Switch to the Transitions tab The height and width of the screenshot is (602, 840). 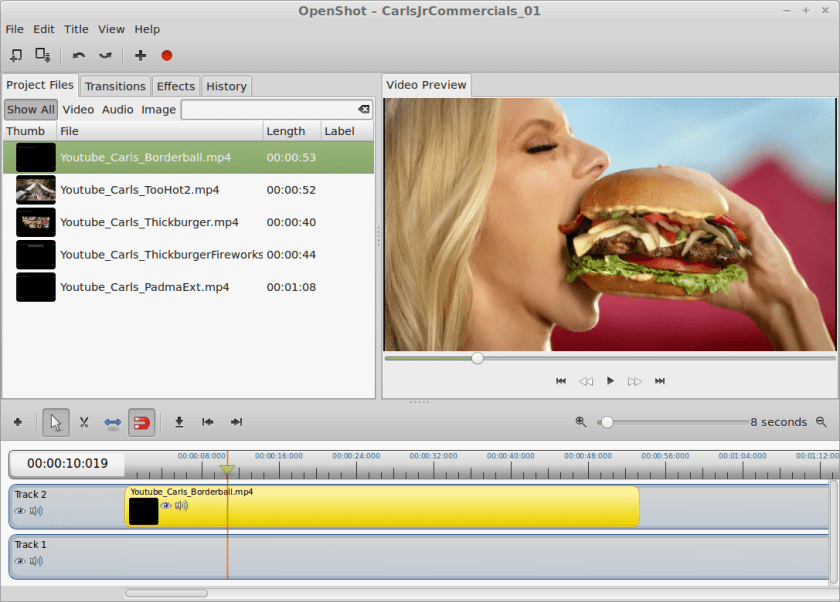[x=115, y=86]
